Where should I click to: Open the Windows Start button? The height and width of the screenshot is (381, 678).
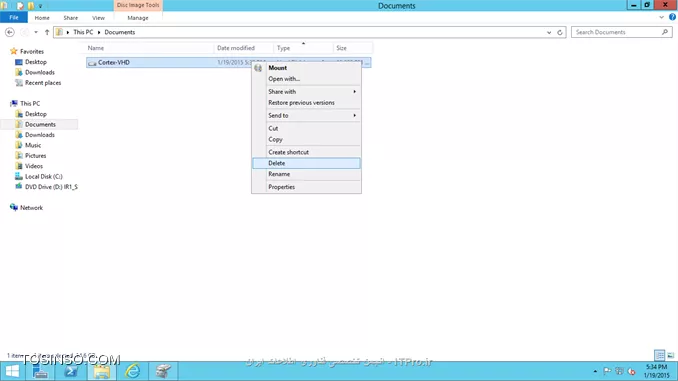point(12,371)
